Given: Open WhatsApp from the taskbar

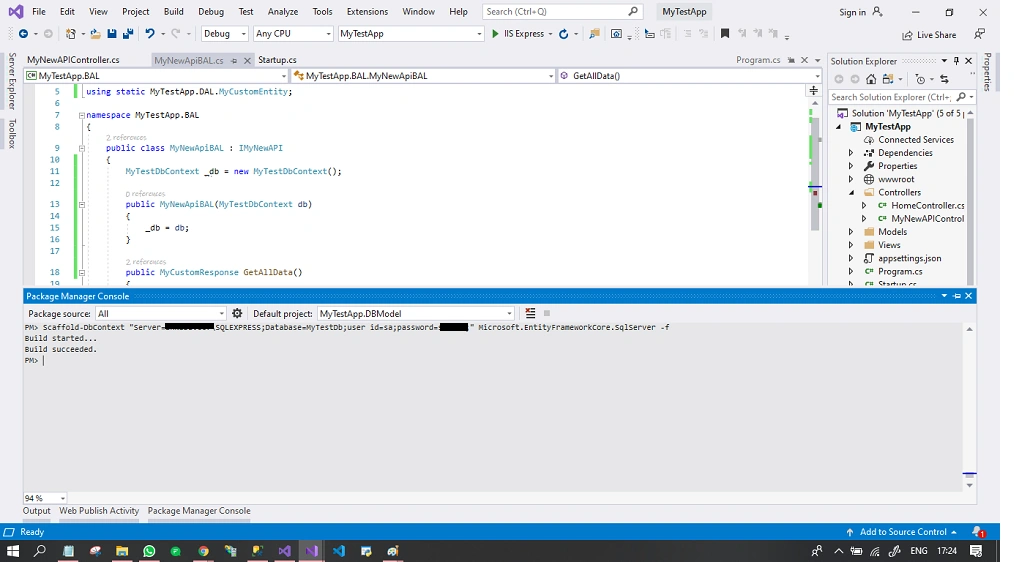Looking at the screenshot, I should 149,551.
